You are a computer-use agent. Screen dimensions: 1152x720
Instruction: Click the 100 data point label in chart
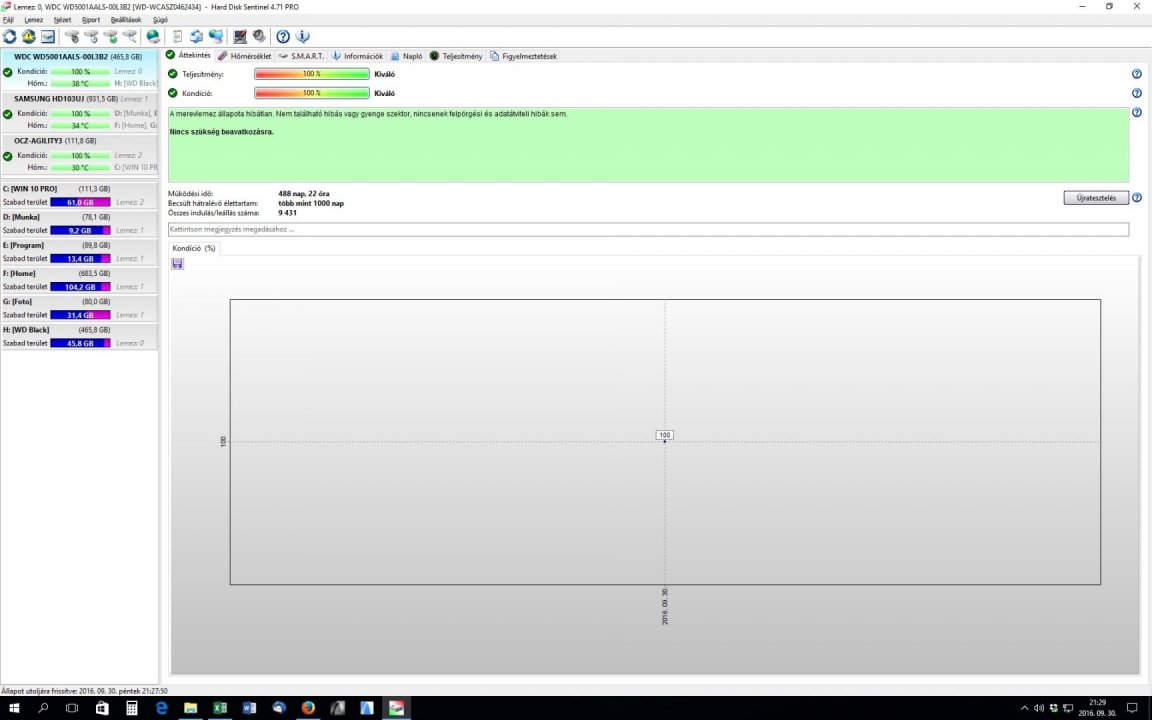pos(664,435)
